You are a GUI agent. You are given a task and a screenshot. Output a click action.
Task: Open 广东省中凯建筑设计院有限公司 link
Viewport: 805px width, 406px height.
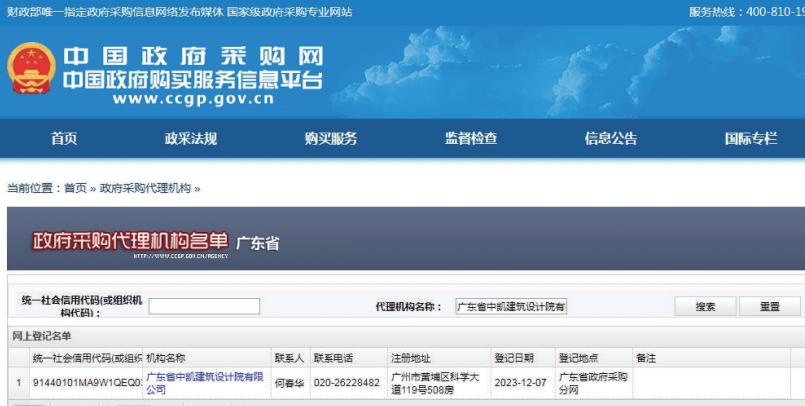coord(205,383)
